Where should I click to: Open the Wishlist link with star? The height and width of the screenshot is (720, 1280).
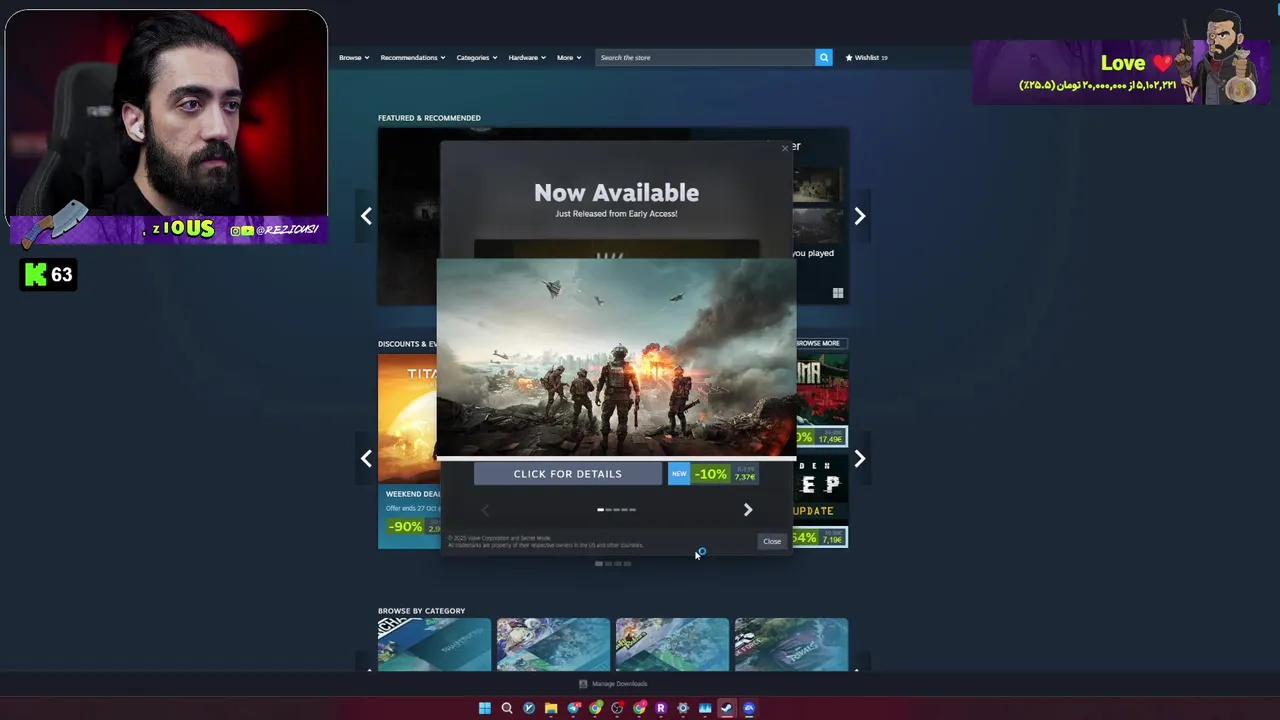tap(866, 58)
